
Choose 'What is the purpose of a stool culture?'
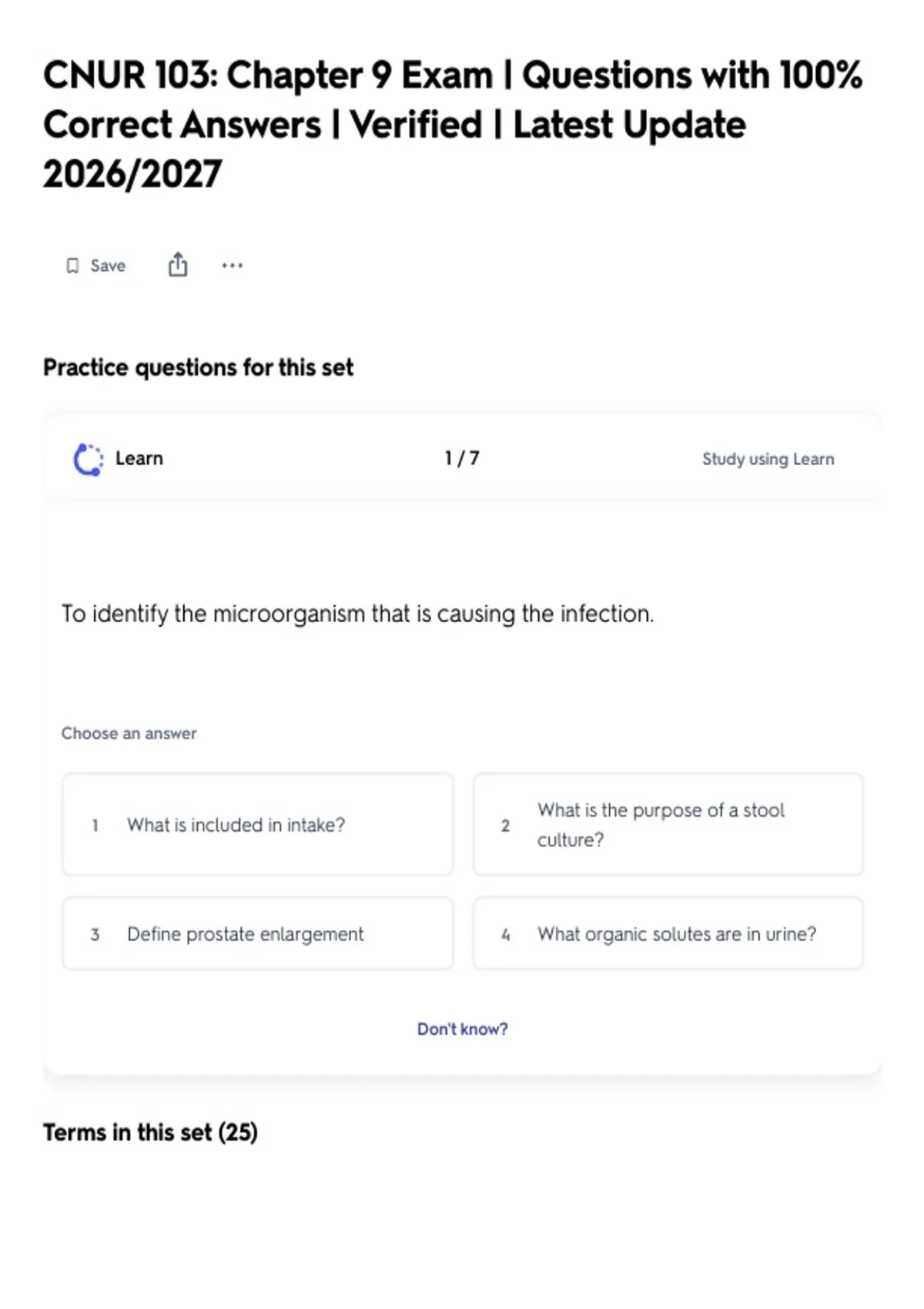click(668, 825)
